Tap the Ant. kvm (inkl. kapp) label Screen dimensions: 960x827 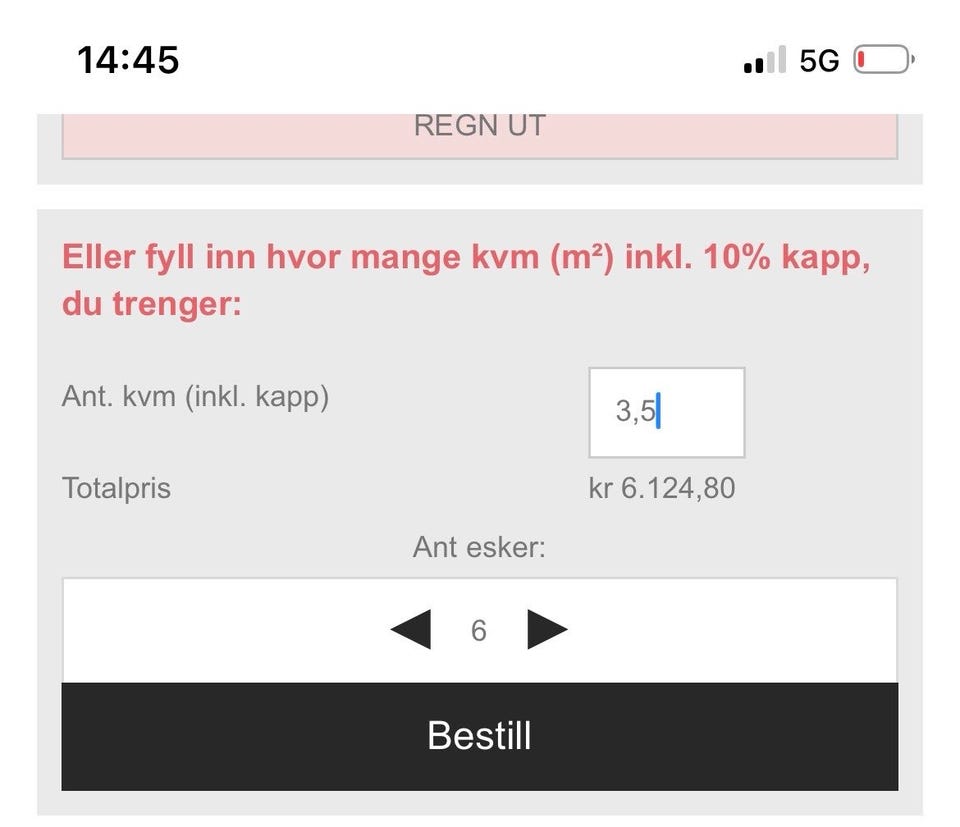click(x=195, y=397)
